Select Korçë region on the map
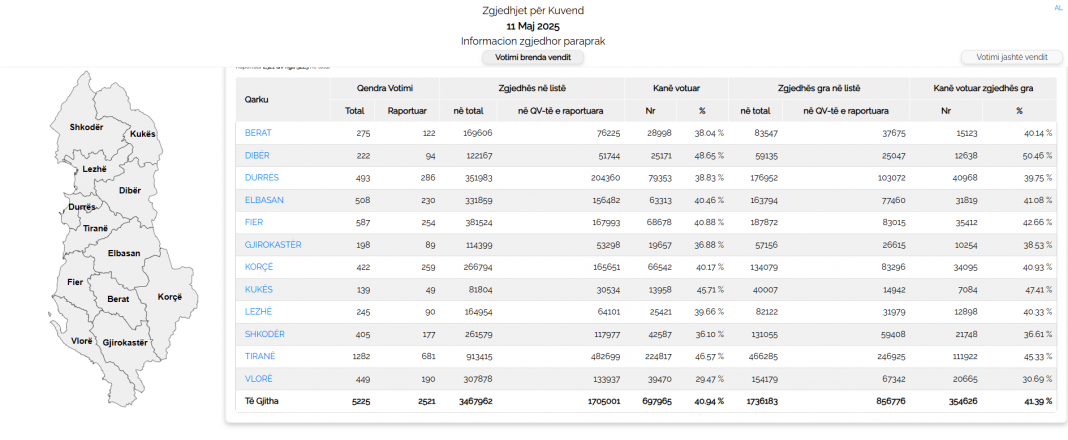The image size is (1068, 440). pos(170,297)
